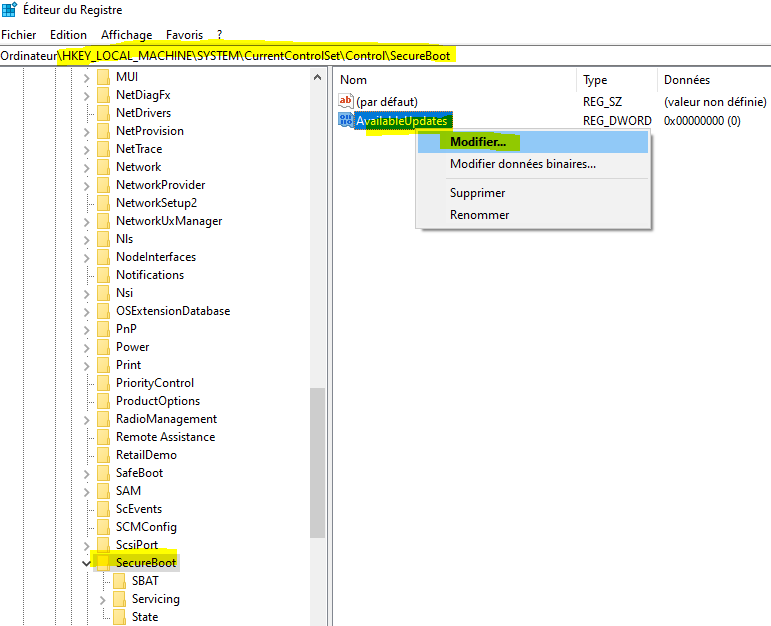Expand the NetProvision key
Viewport: 771px width, 626px height.
tap(87, 132)
